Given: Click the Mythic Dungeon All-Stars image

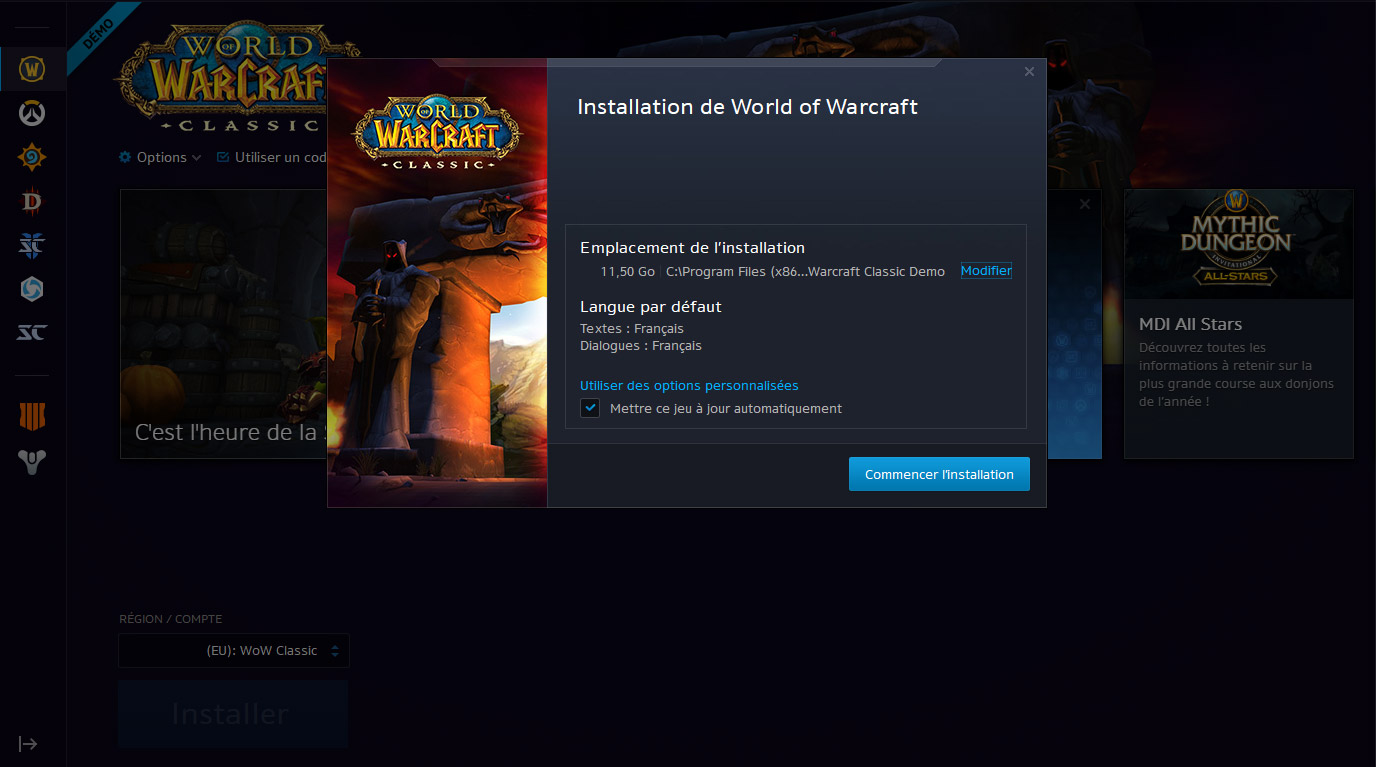Looking at the screenshot, I should tap(1238, 244).
